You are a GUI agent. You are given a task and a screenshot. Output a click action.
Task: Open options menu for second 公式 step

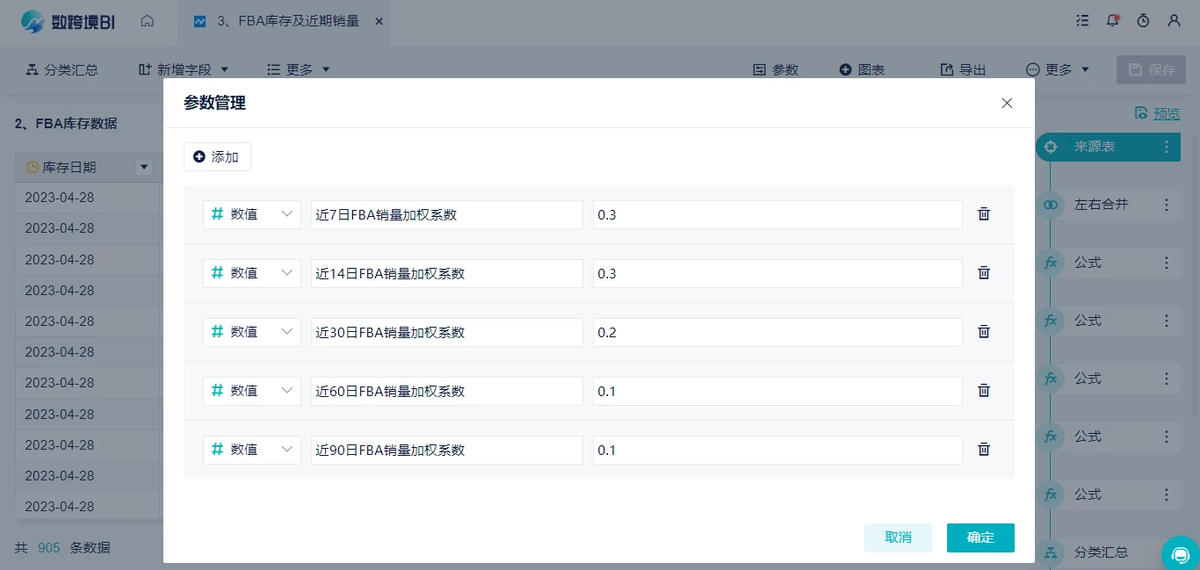tap(1166, 321)
